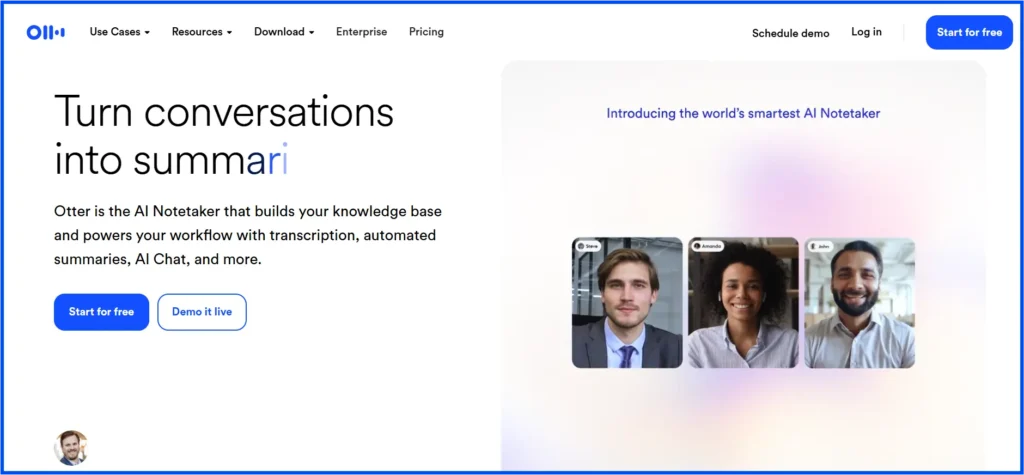
Task: Click the small avatar icon beside Steve's name
Action: (581, 246)
